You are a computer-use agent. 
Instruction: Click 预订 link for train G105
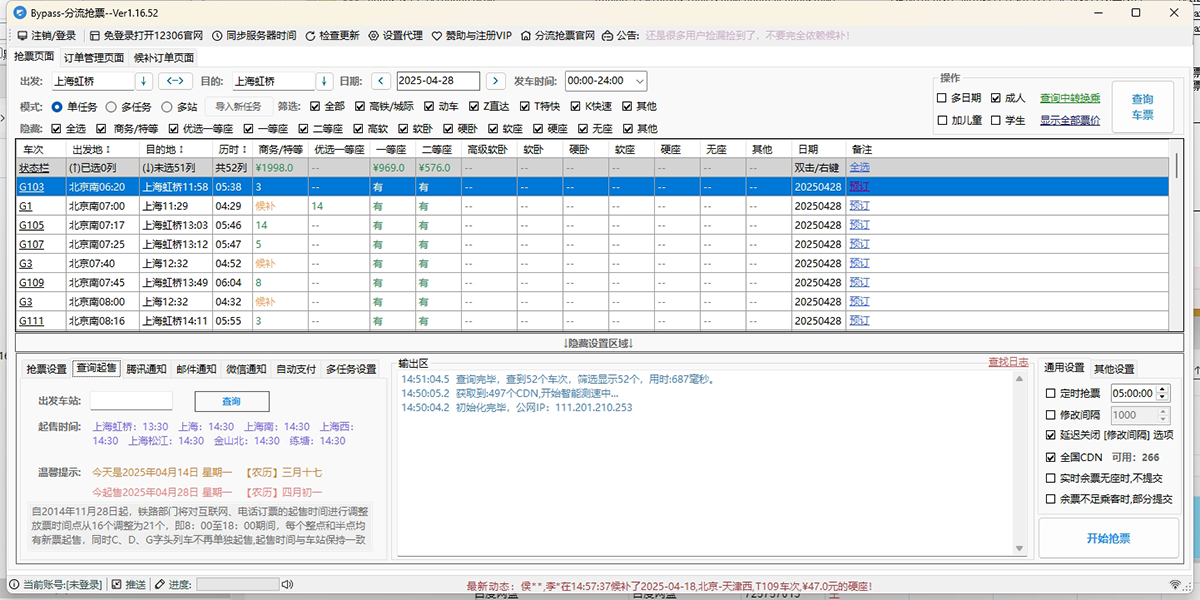coord(859,224)
